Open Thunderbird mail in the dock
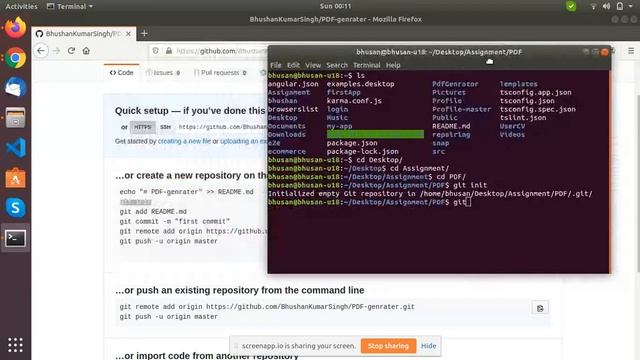Viewport: 640px width, 360px height. 16,87
